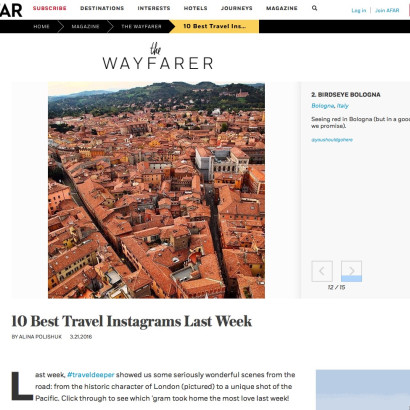Screen dimensions: 410x410
Task: Select the Magazine breadcrumb
Action: pos(85,26)
